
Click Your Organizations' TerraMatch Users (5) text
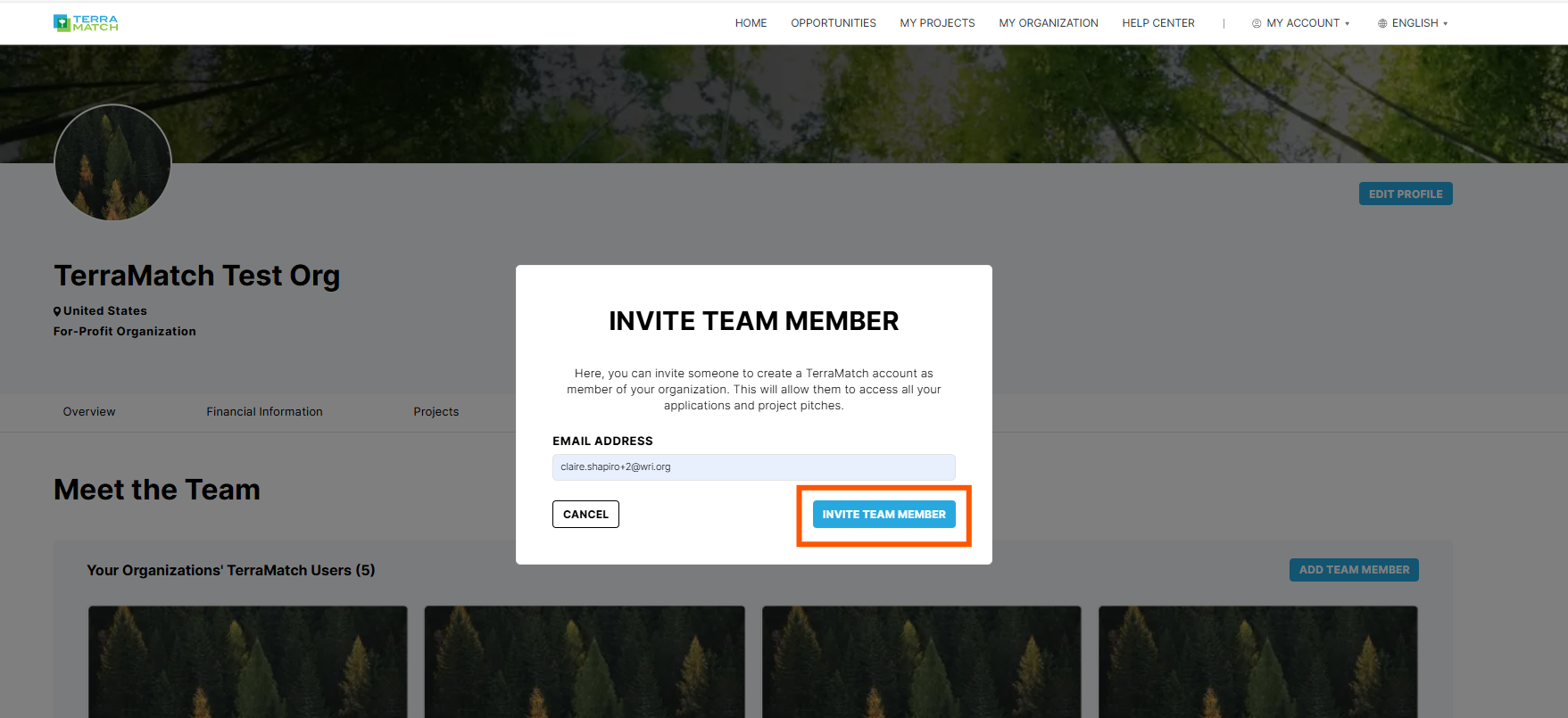pyautogui.click(x=230, y=571)
